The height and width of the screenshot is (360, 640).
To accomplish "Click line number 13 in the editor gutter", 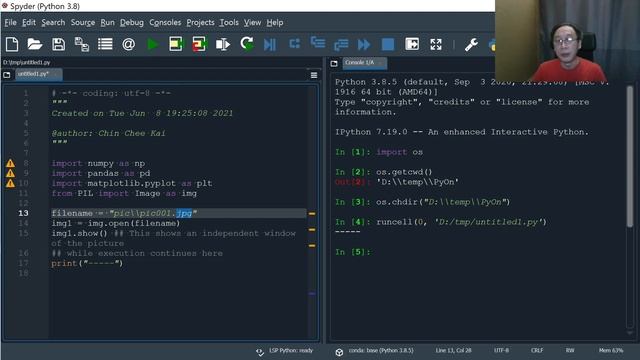I will [x=24, y=213].
